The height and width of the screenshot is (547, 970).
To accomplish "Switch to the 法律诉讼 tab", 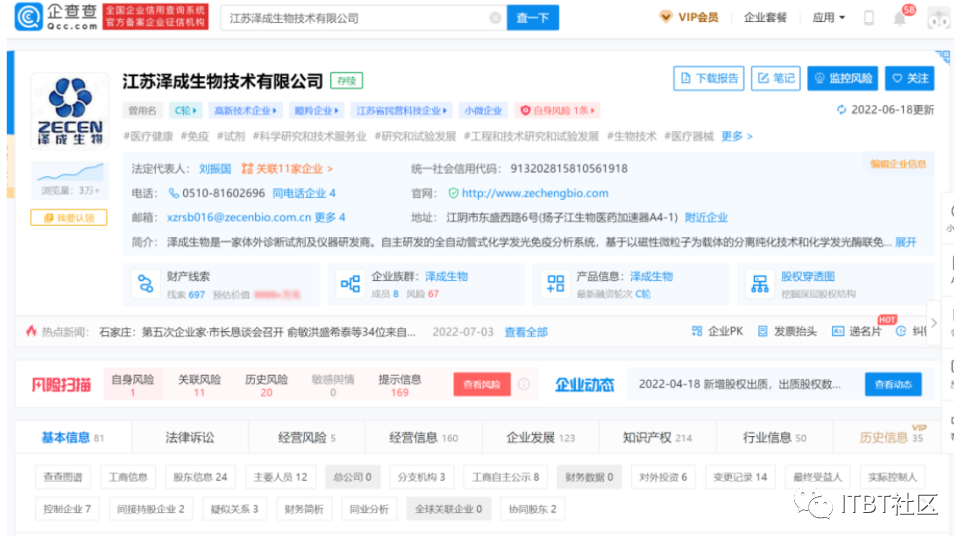I will click(x=189, y=437).
